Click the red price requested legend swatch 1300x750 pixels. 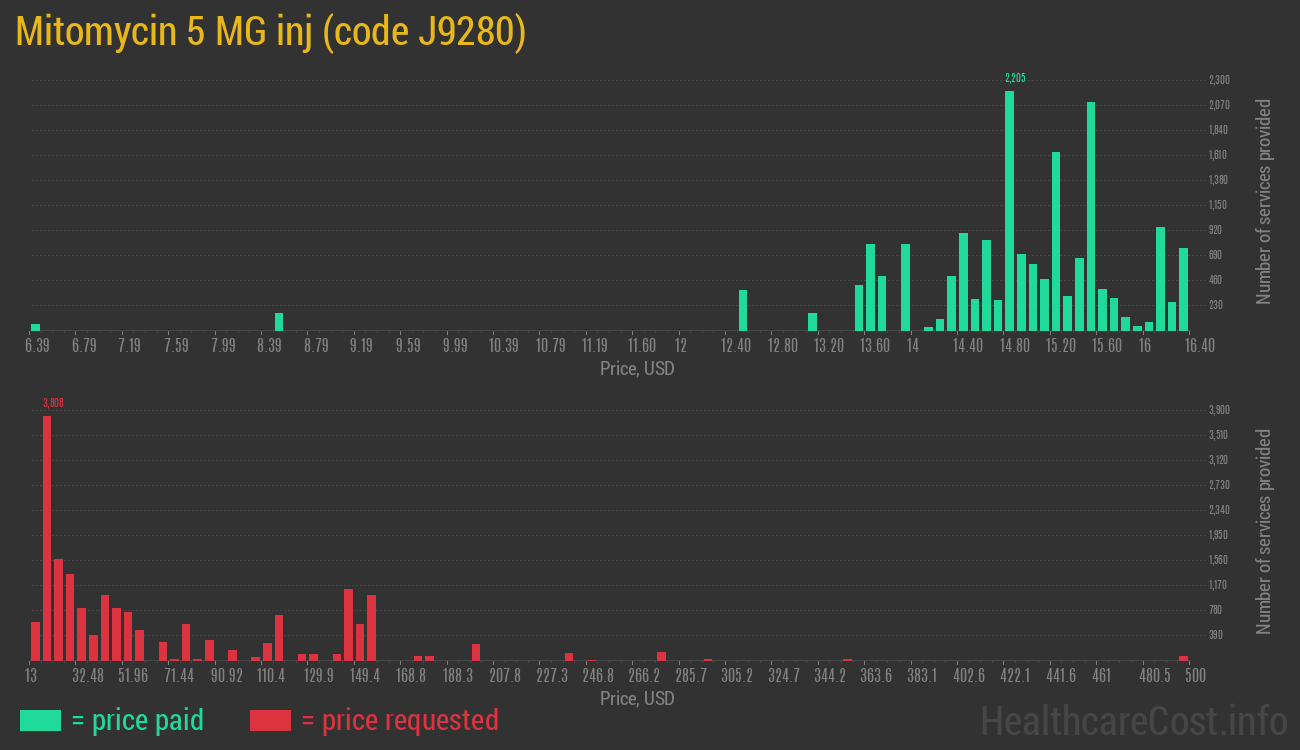(x=270, y=720)
